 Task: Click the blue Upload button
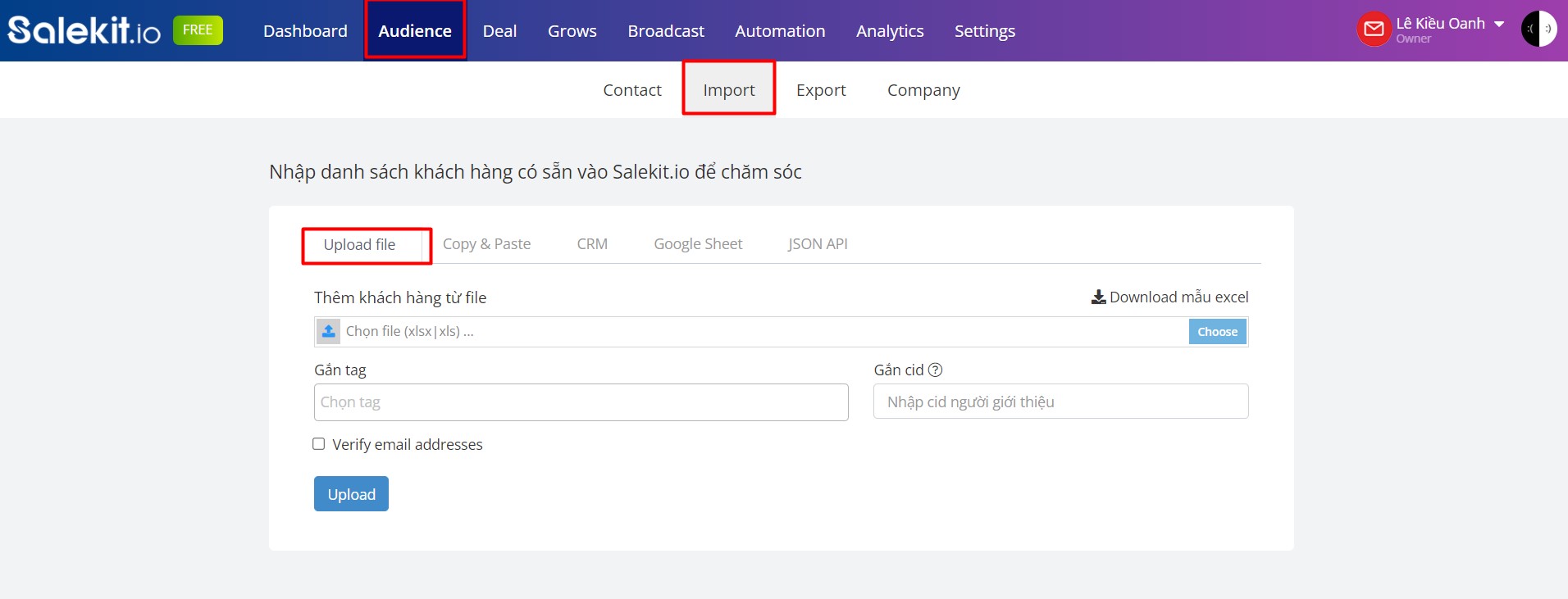click(x=351, y=494)
